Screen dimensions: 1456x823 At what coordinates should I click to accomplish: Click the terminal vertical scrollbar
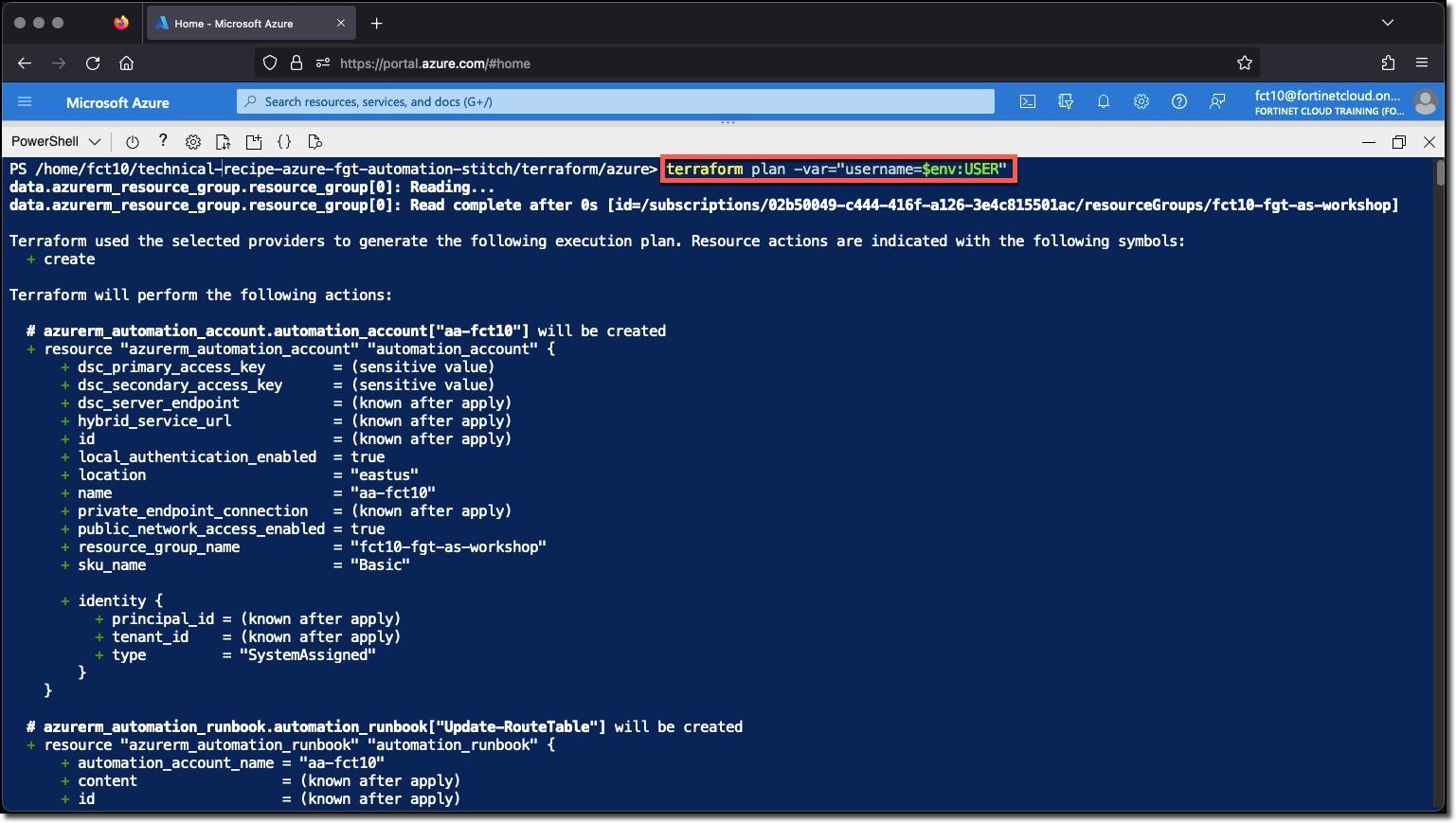(x=1440, y=173)
